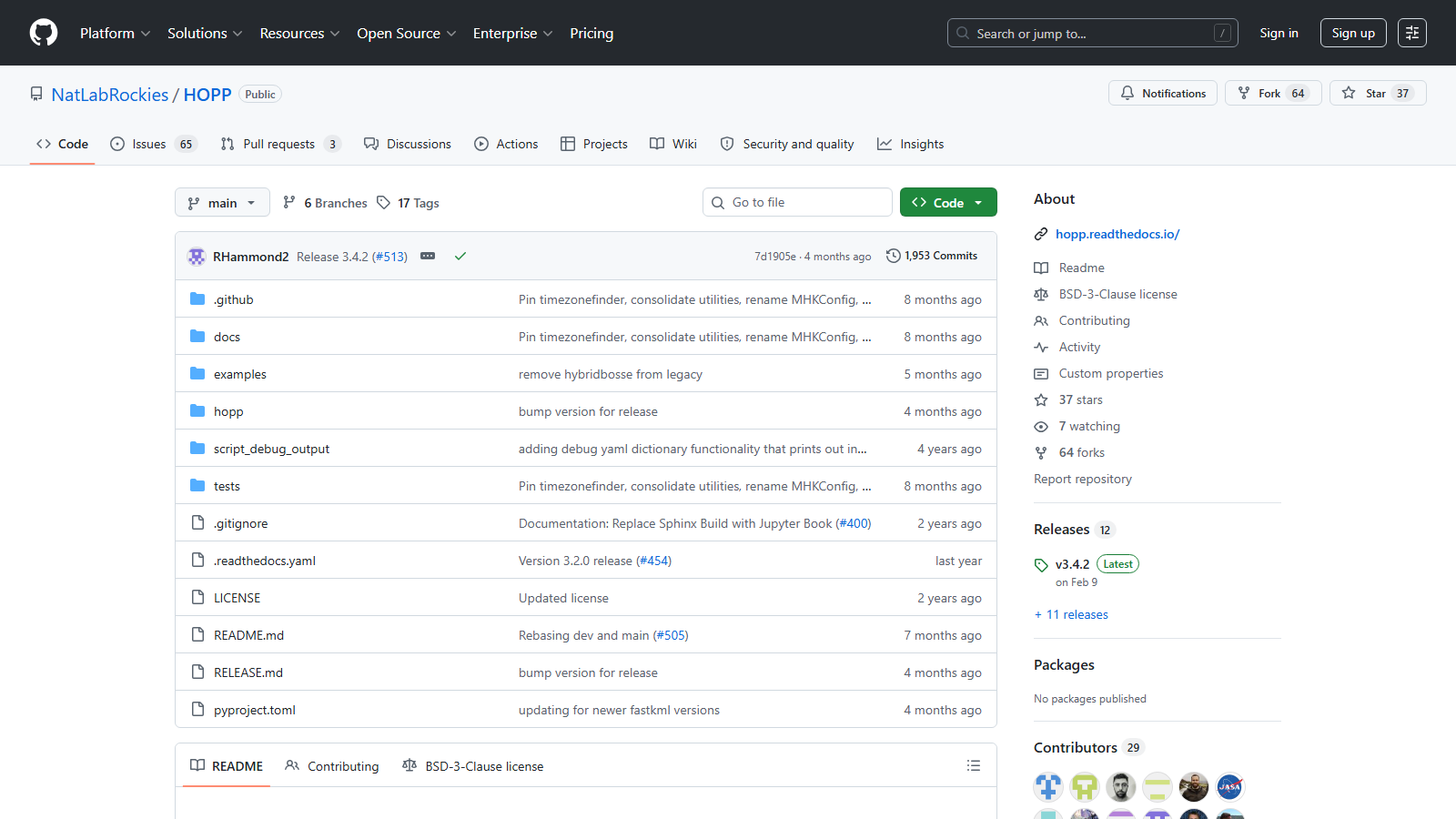Open the #513 pull request link
1456x819 pixels.
click(389, 257)
